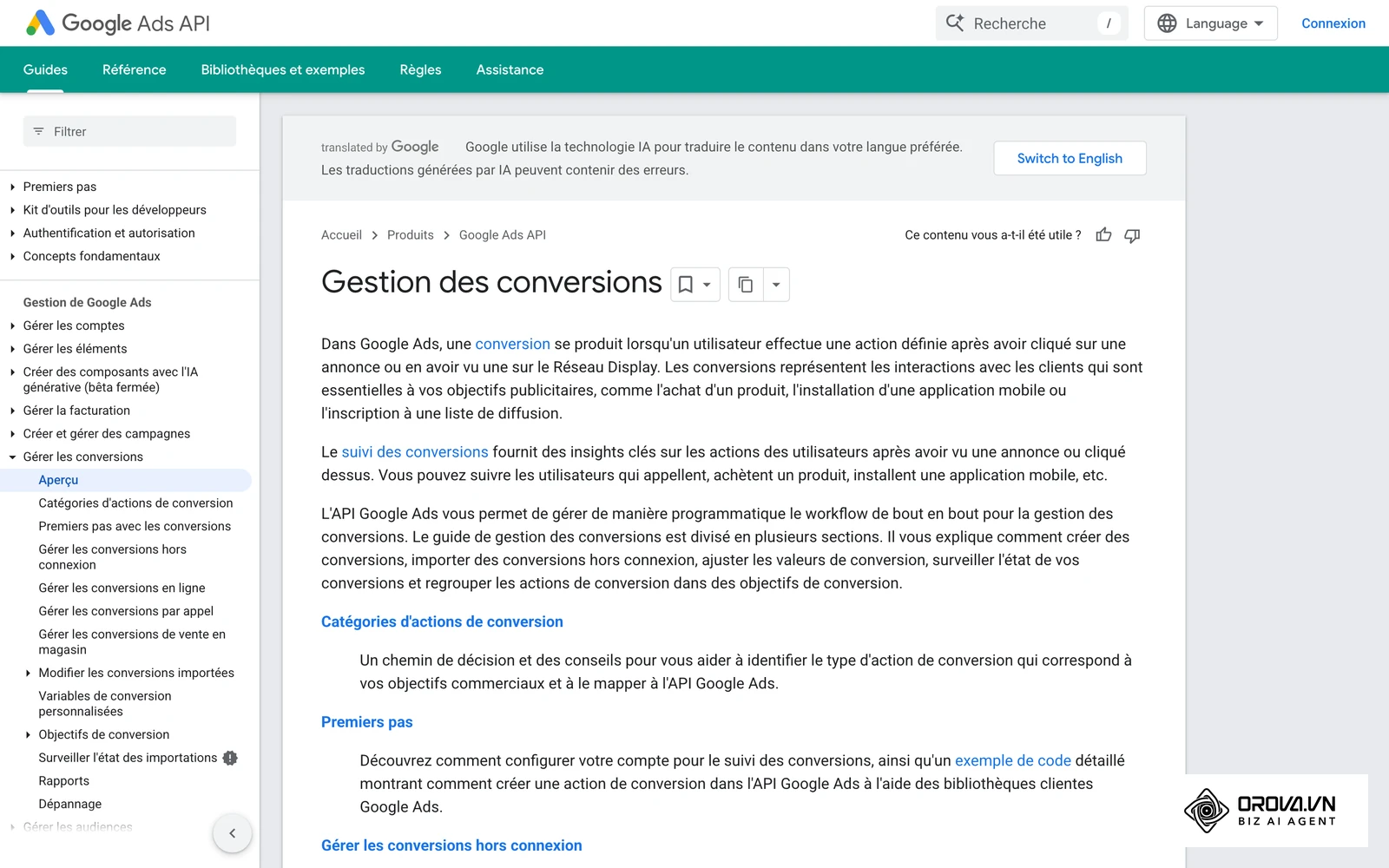Click the search sparkle icon
The width and height of the screenshot is (1389, 868).
955,23
